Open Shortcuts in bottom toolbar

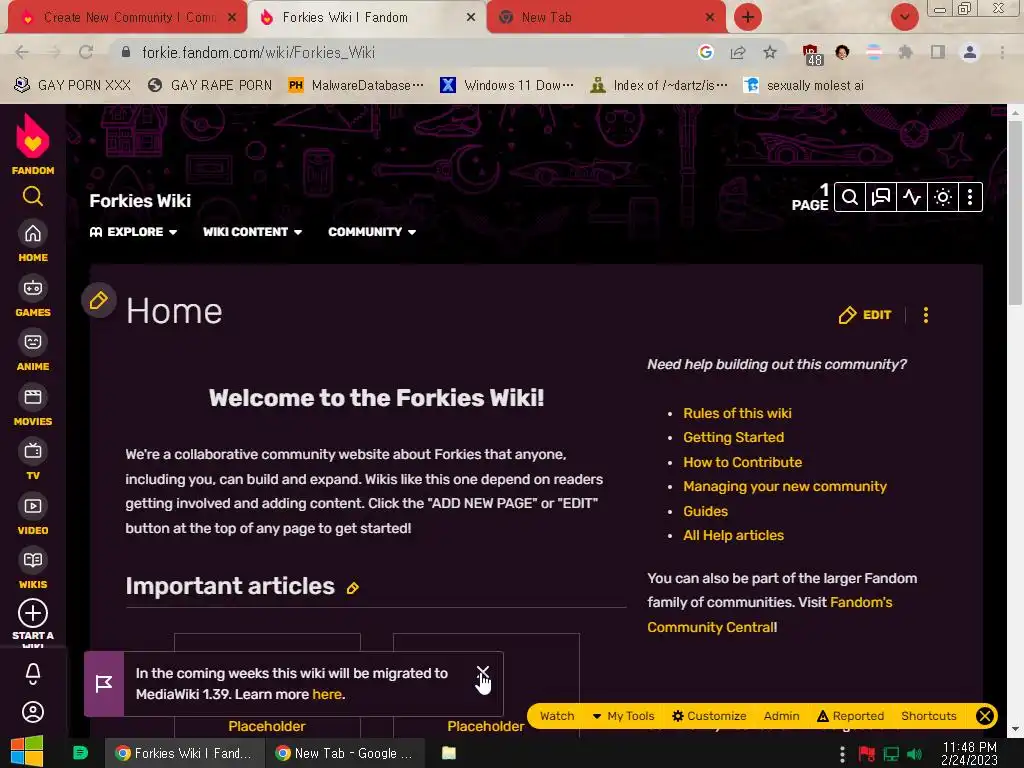929,716
